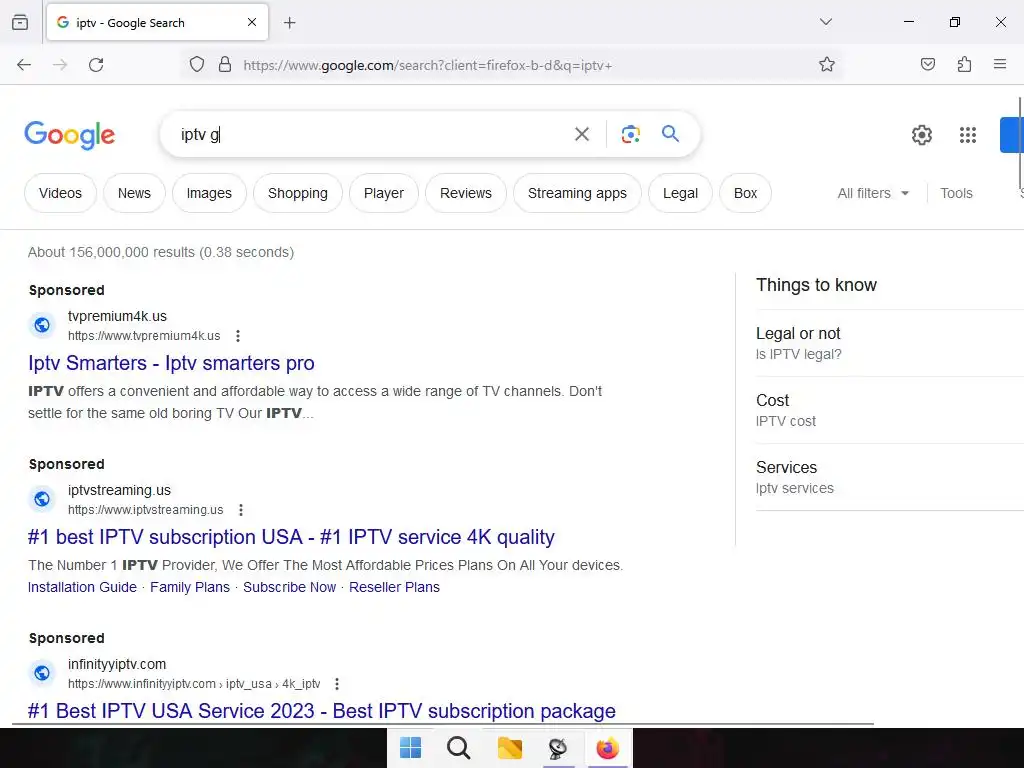Open Family Plans sitelink
This screenshot has width=1024, height=768.
click(190, 587)
